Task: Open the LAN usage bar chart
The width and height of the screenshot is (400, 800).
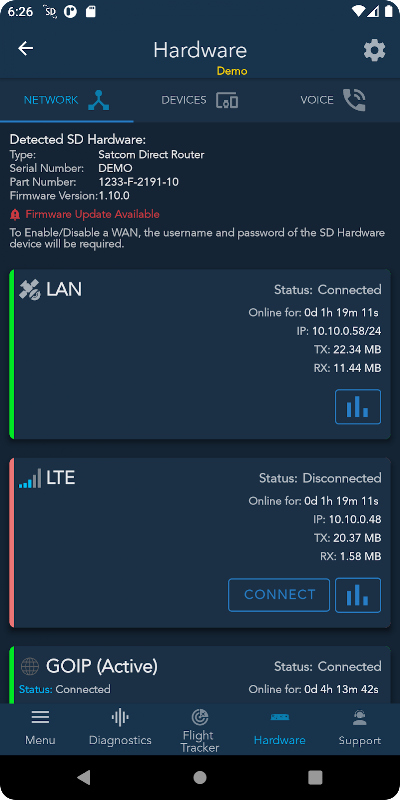Action: pyautogui.click(x=358, y=407)
